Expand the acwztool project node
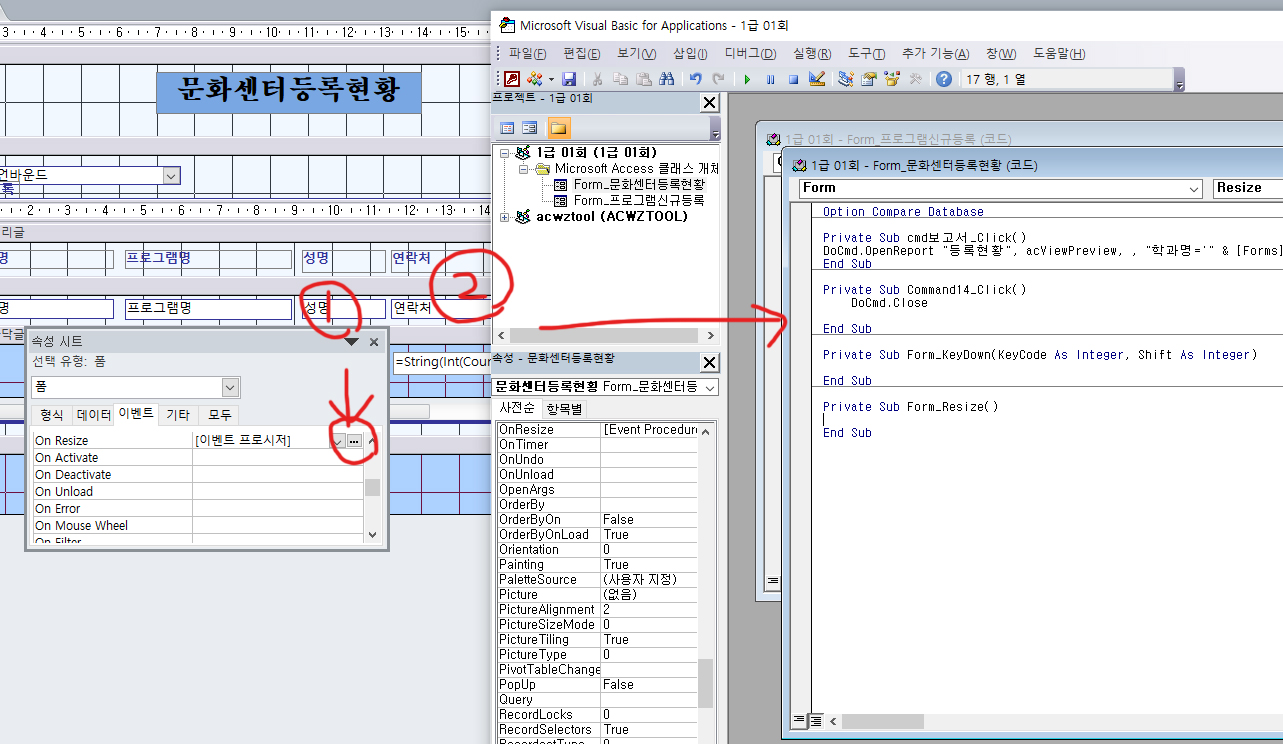Screen dimensions: 1283x744 point(505,217)
